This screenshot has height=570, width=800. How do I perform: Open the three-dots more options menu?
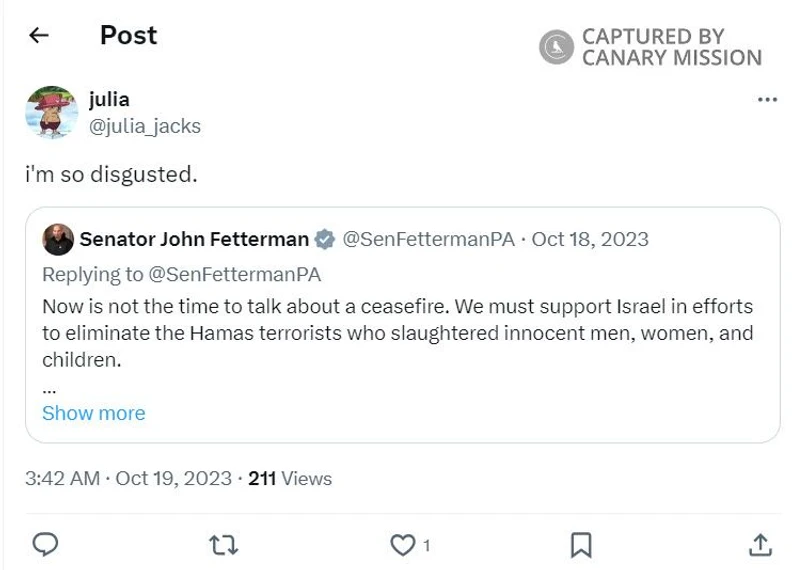tap(767, 100)
